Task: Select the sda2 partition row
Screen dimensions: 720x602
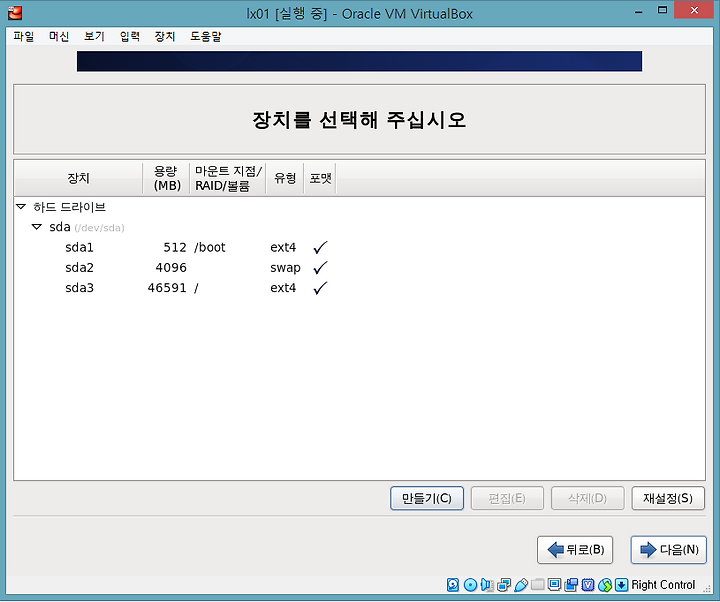Action: tap(360, 268)
